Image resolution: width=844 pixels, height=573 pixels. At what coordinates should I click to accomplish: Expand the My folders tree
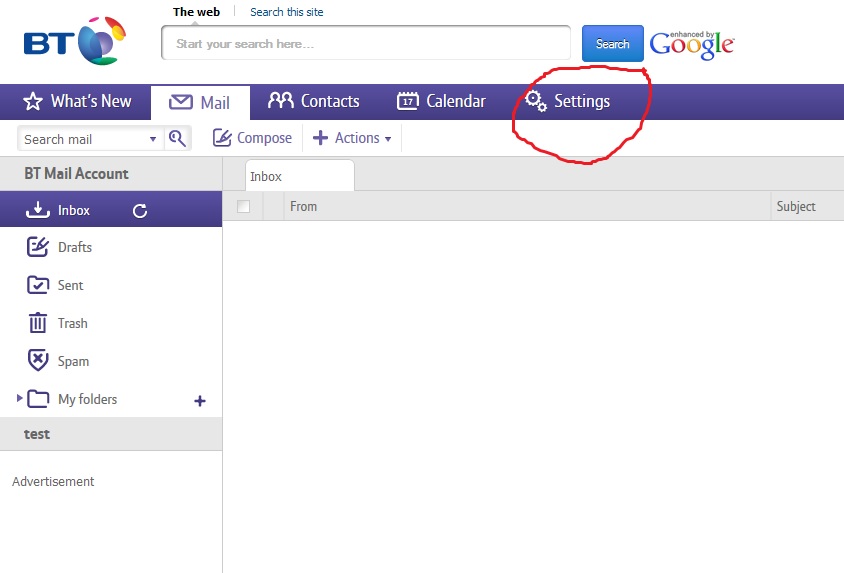tap(19, 398)
